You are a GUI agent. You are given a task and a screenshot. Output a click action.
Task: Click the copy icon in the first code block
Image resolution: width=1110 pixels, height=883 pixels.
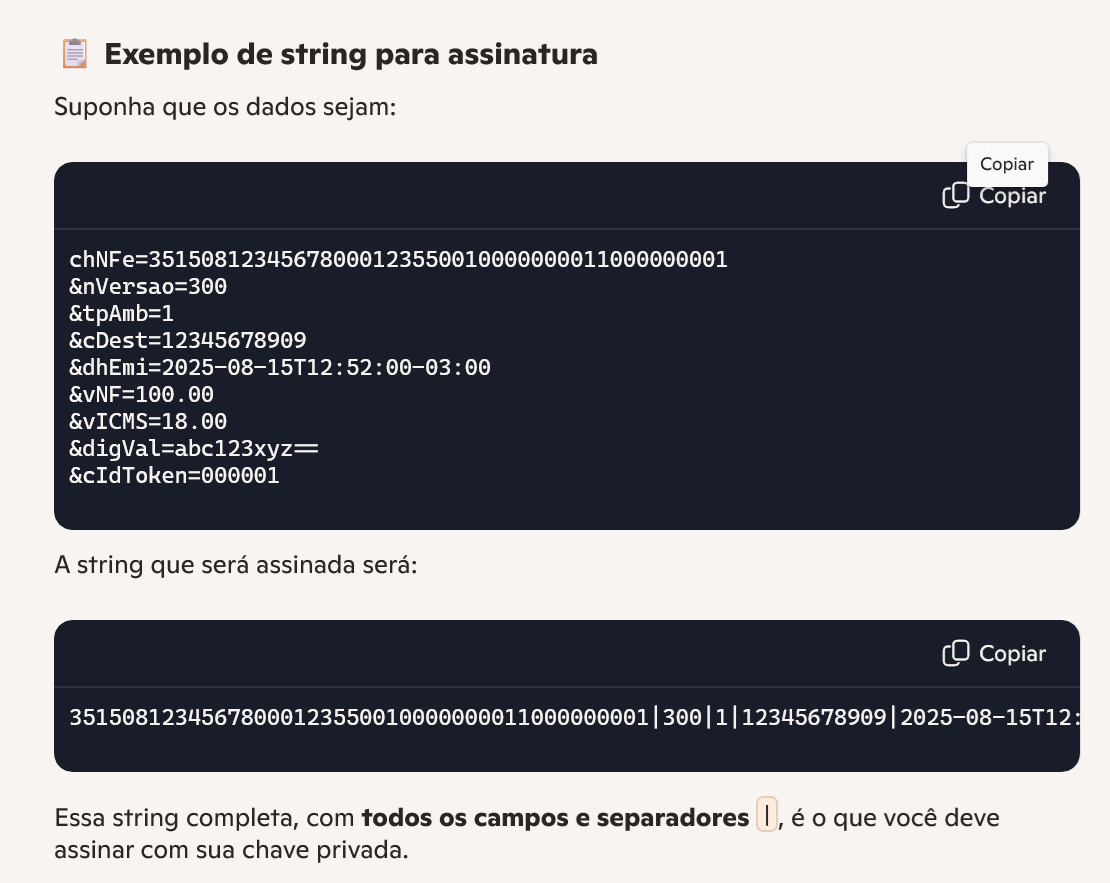[x=956, y=196]
